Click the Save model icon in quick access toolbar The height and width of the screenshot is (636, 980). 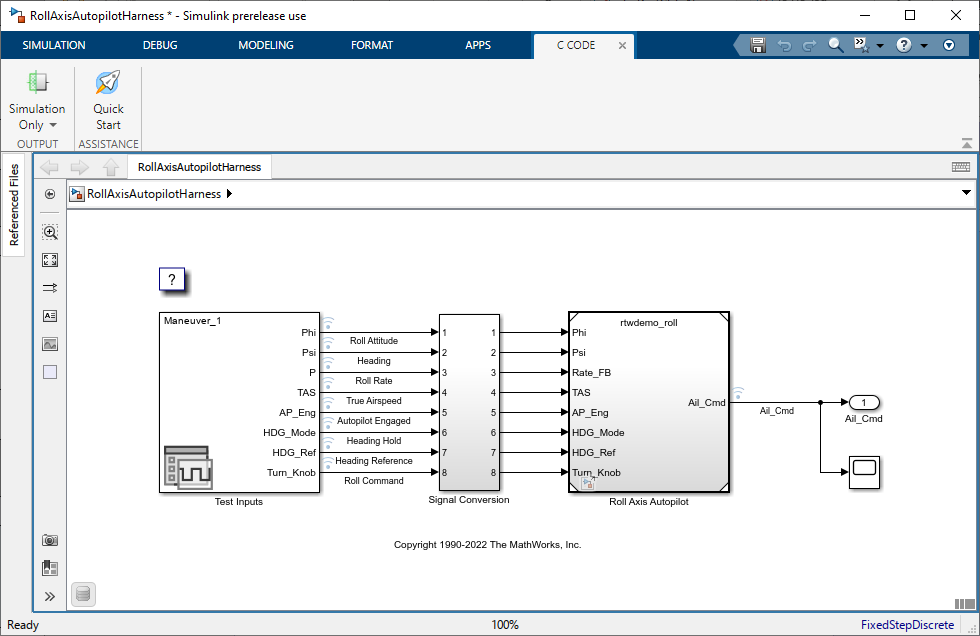tap(757, 45)
